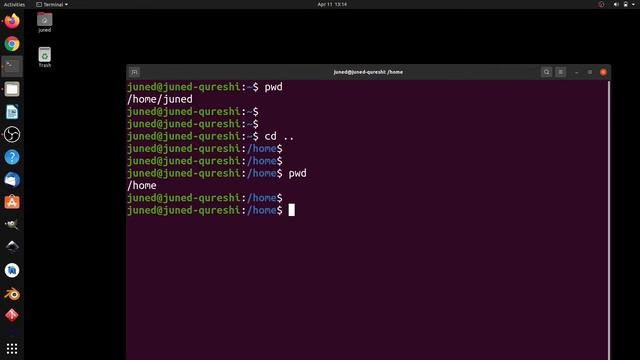Minimize the terminal window
This screenshot has height=360, width=640.
(576, 72)
